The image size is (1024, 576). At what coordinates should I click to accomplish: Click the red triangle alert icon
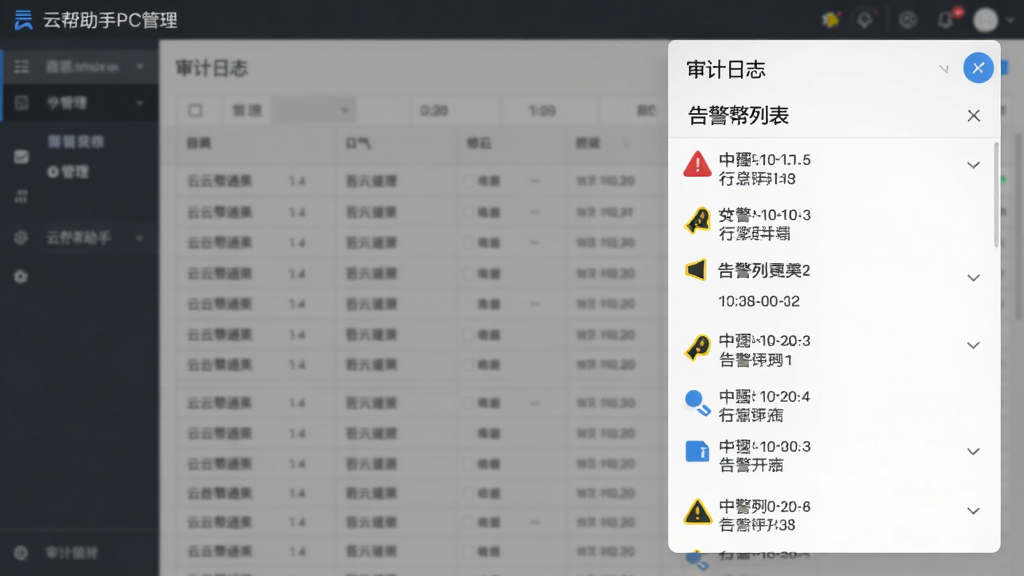pos(697,165)
